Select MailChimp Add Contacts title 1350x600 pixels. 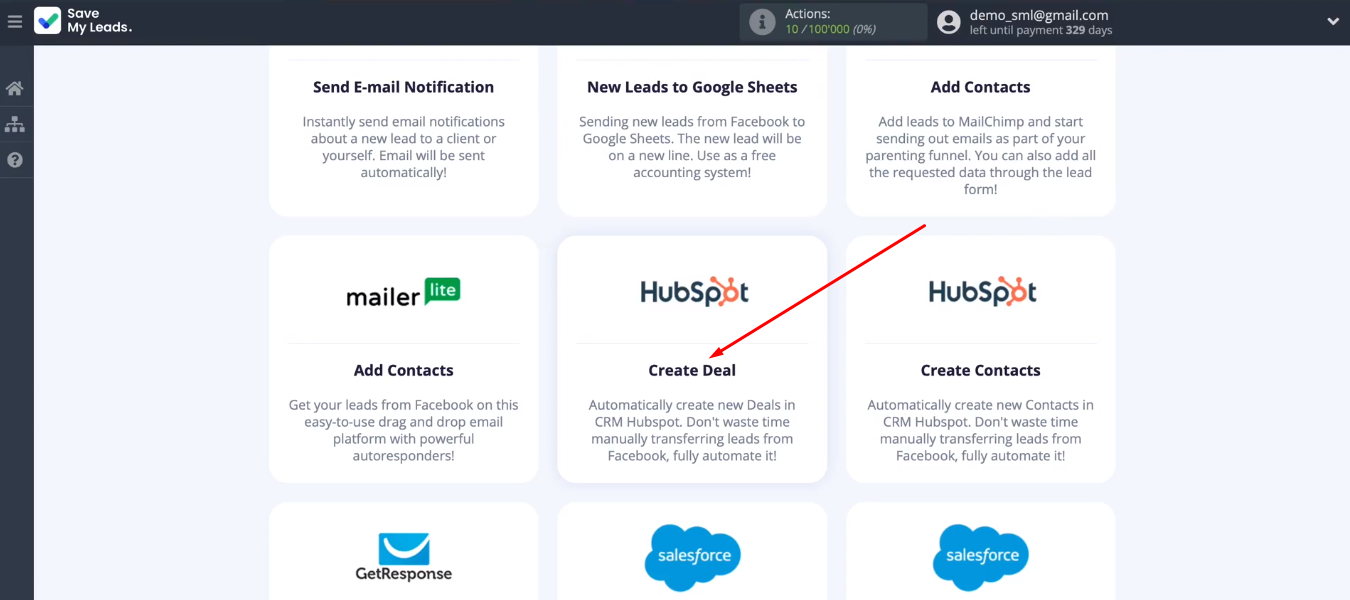[x=981, y=87]
